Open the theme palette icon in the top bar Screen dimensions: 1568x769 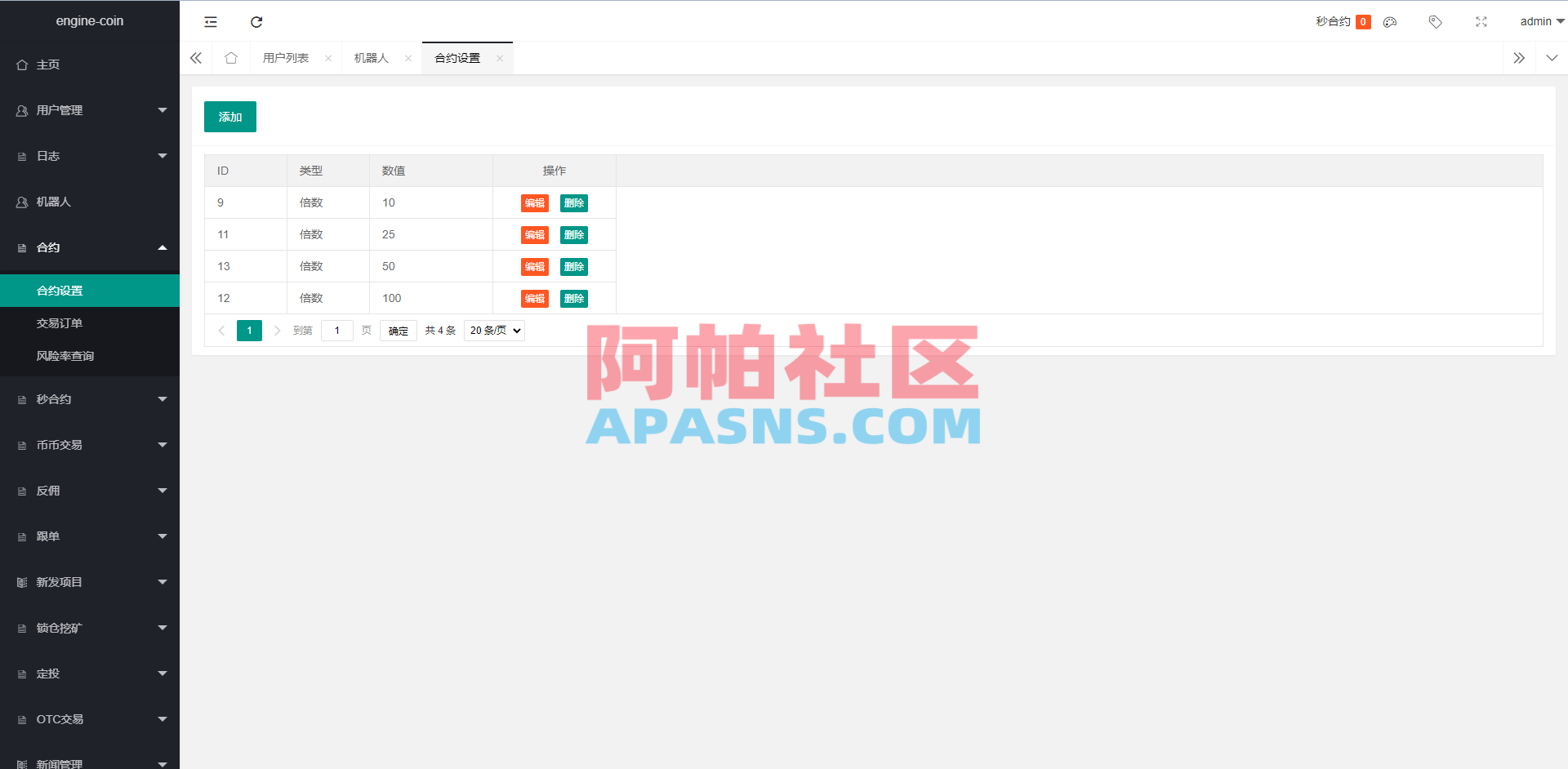click(x=1389, y=22)
